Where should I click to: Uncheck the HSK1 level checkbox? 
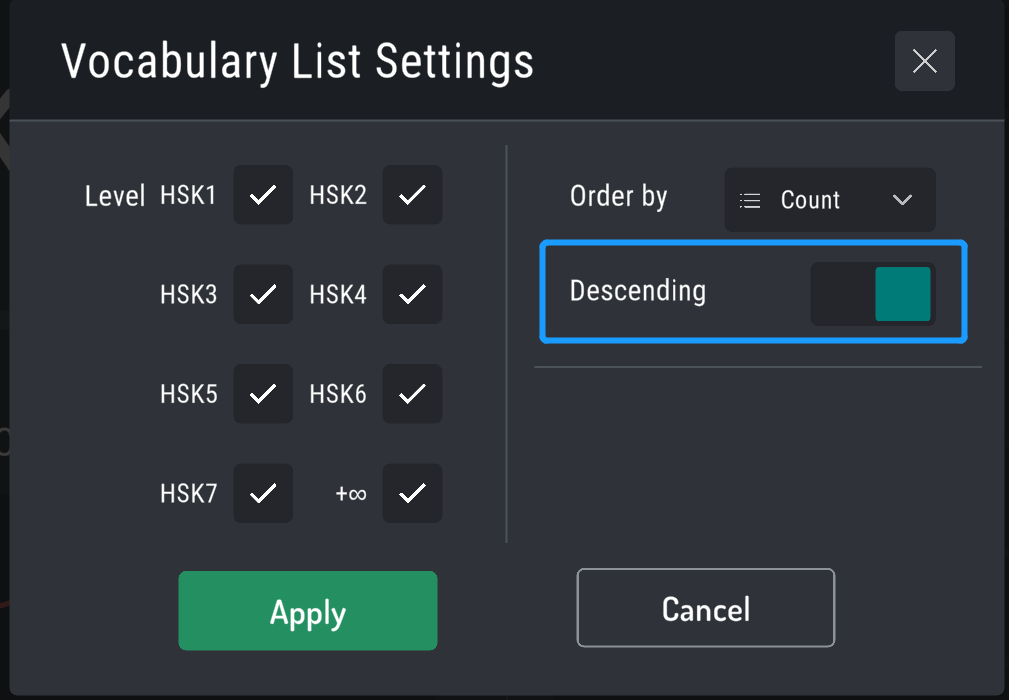click(262, 195)
